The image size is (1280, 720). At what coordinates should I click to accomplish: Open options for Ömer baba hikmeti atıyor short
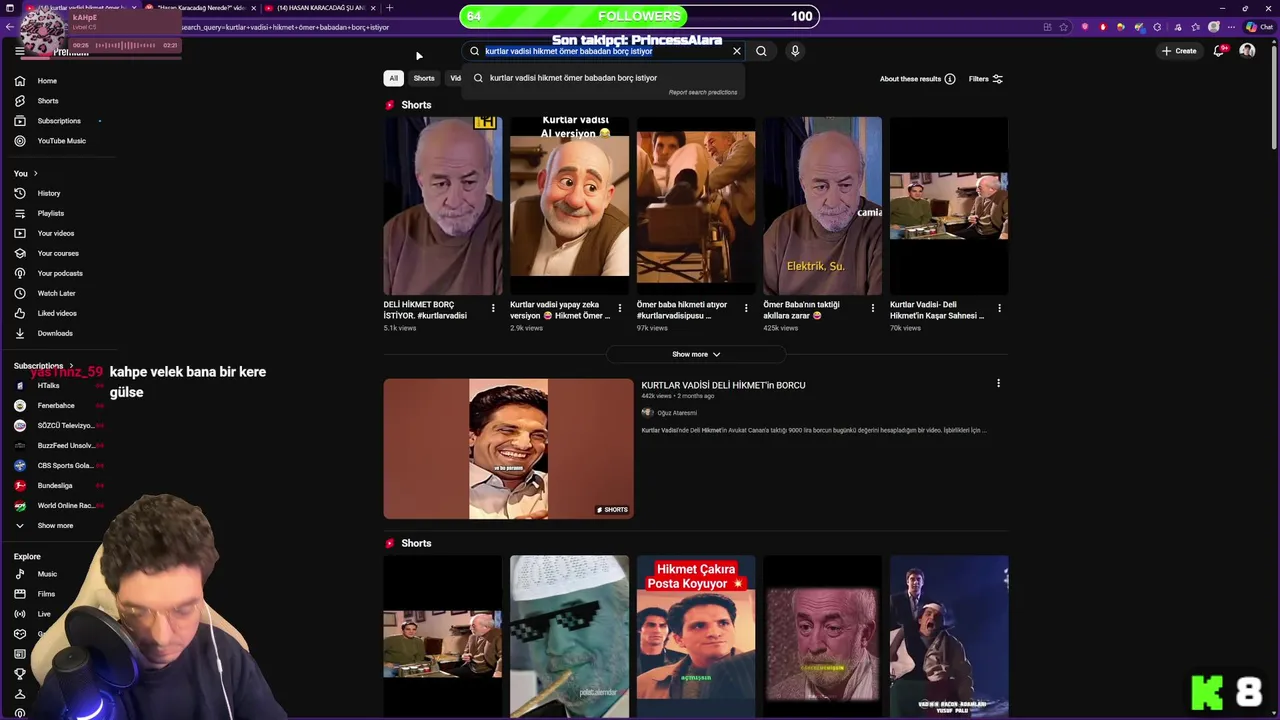tap(746, 308)
